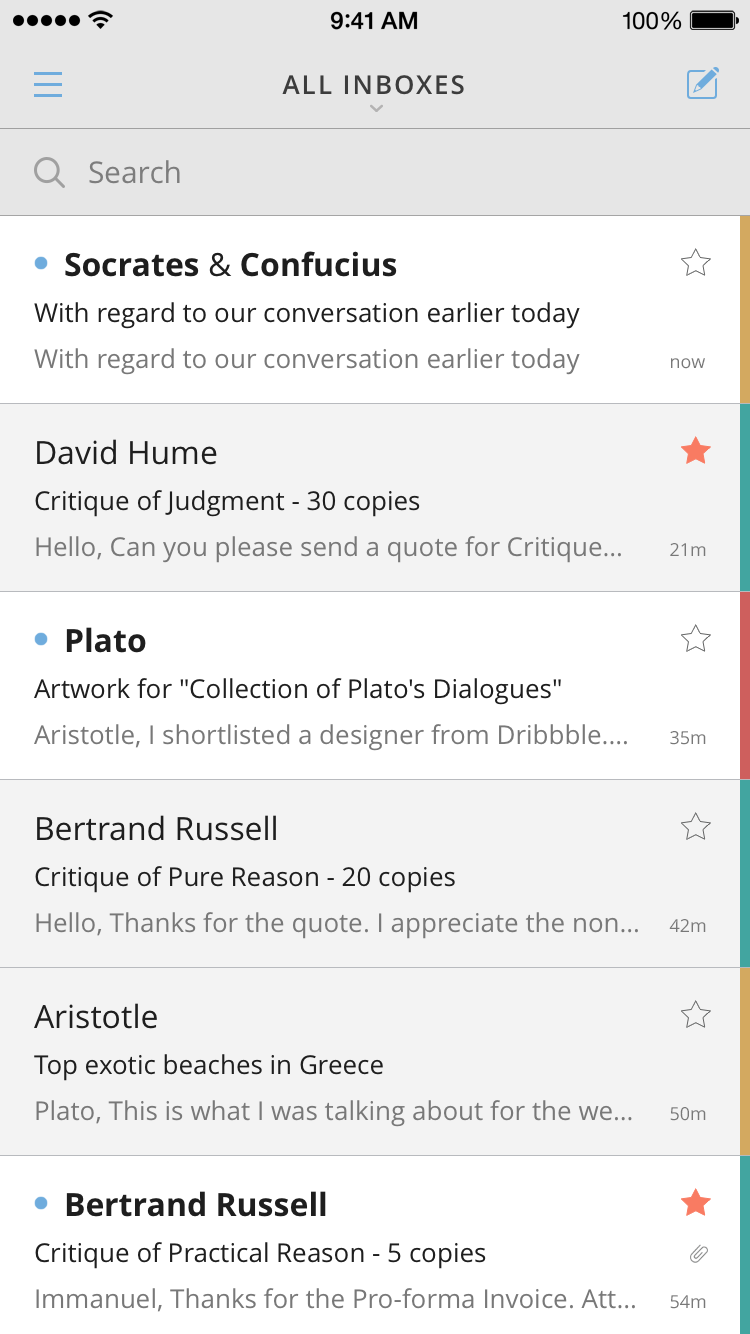Expand the All Inboxes dropdown chevron
Viewport: 750px width, 1334px height.
click(376, 109)
